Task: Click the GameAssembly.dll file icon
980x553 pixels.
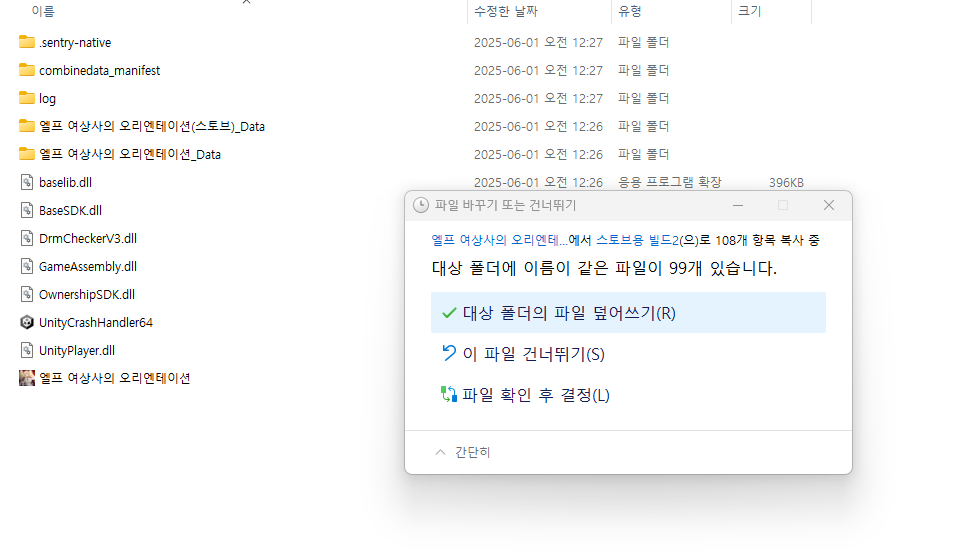Action: pyautogui.click(x=26, y=266)
